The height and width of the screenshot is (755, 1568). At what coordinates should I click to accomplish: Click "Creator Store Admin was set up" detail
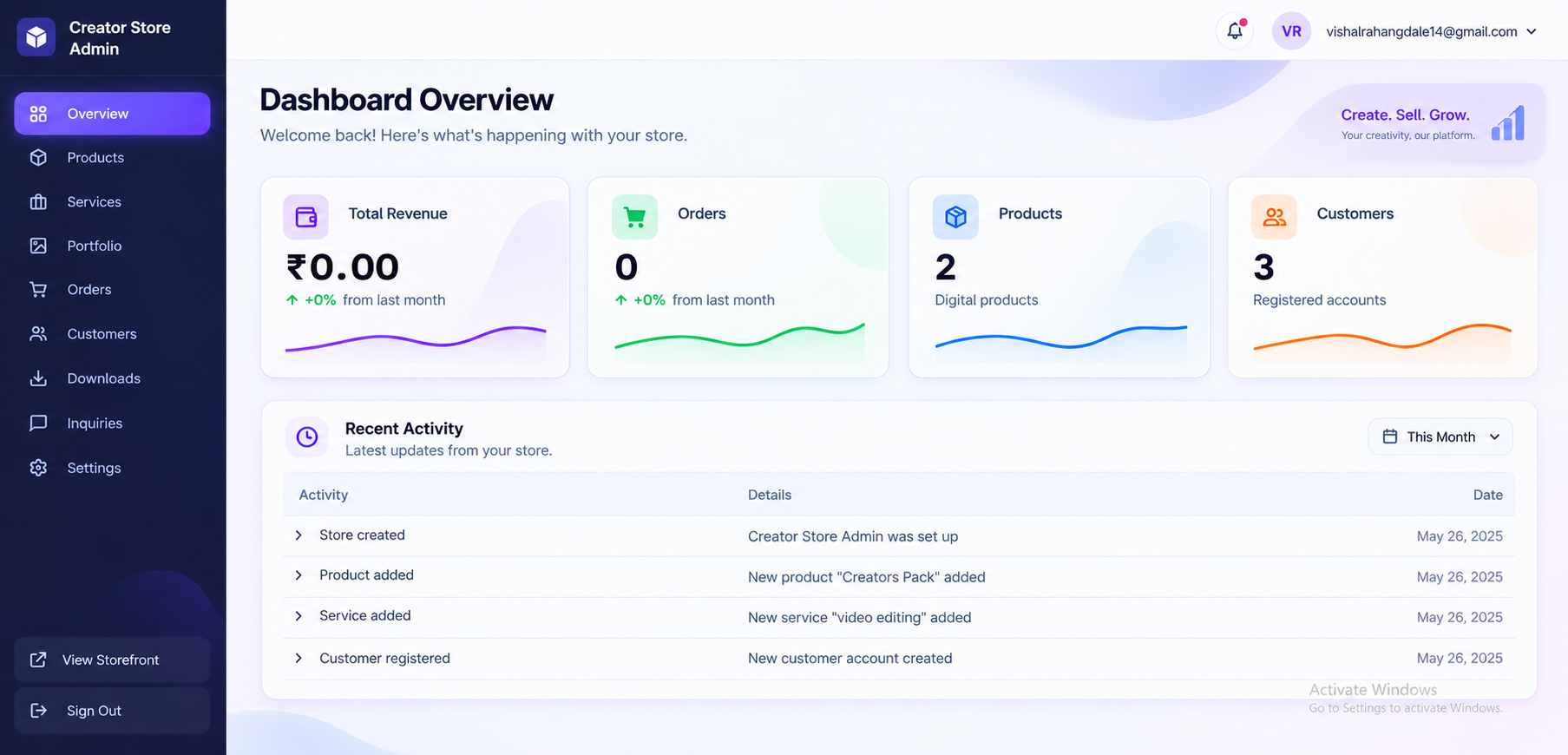click(x=853, y=536)
